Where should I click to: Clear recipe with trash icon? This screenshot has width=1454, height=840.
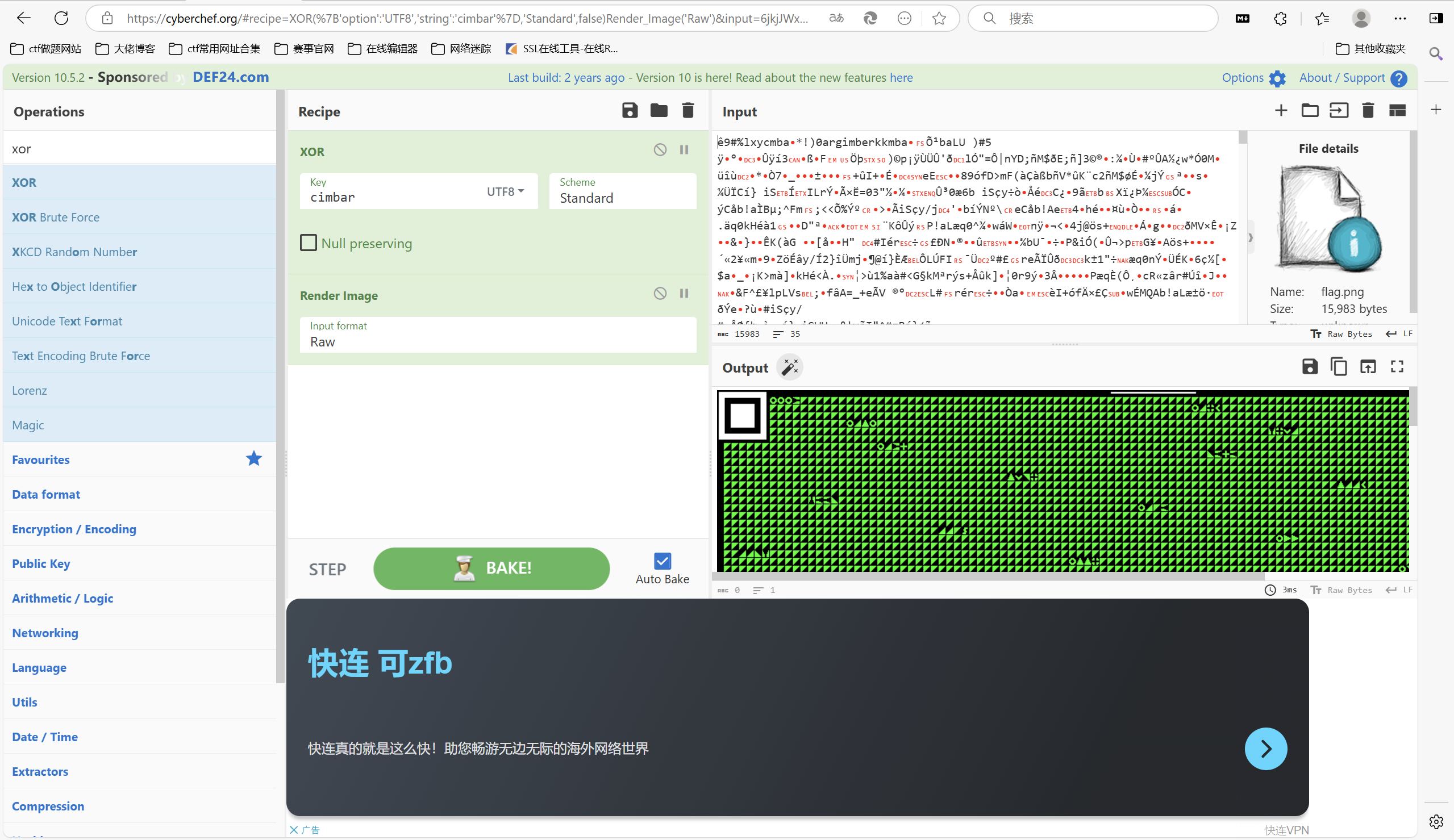687,110
